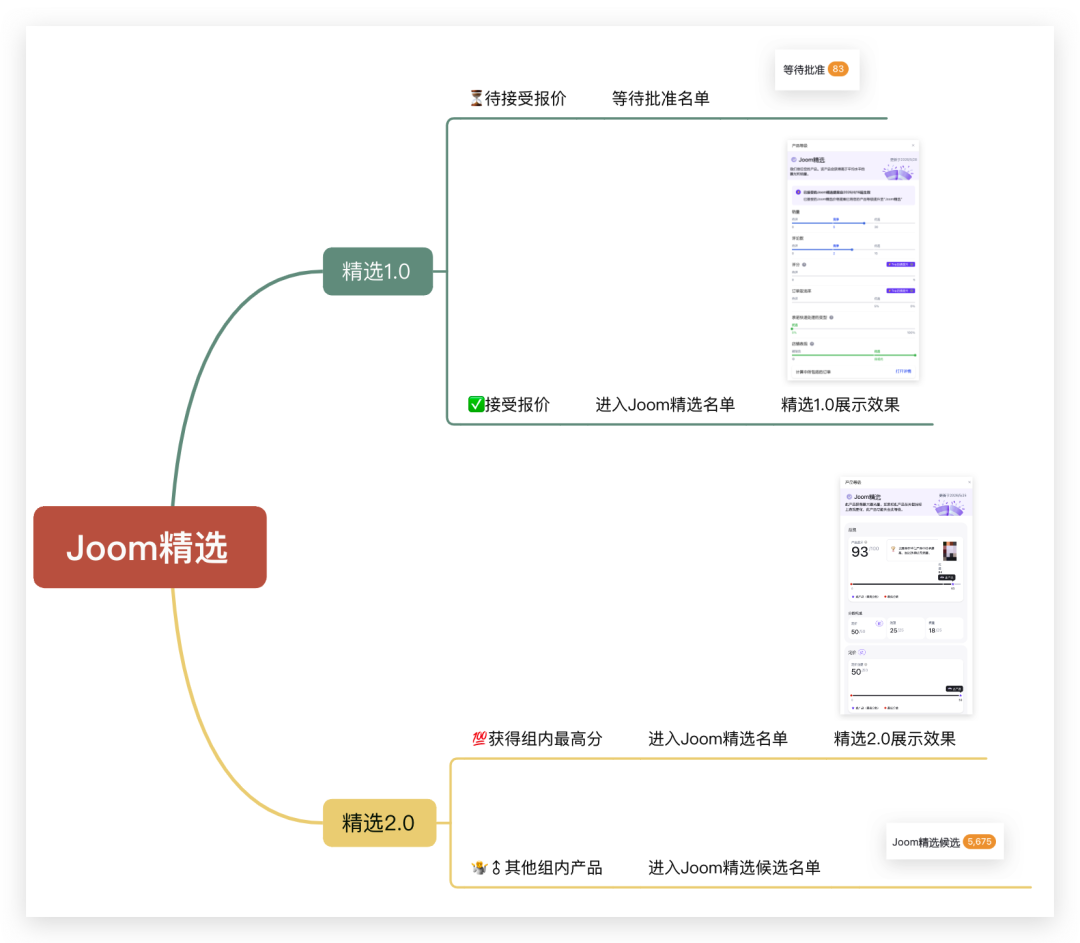Select 进入Joom精选名单 in the 精选1.0 branch
Screen dimensions: 1080x943
coord(665,404)
